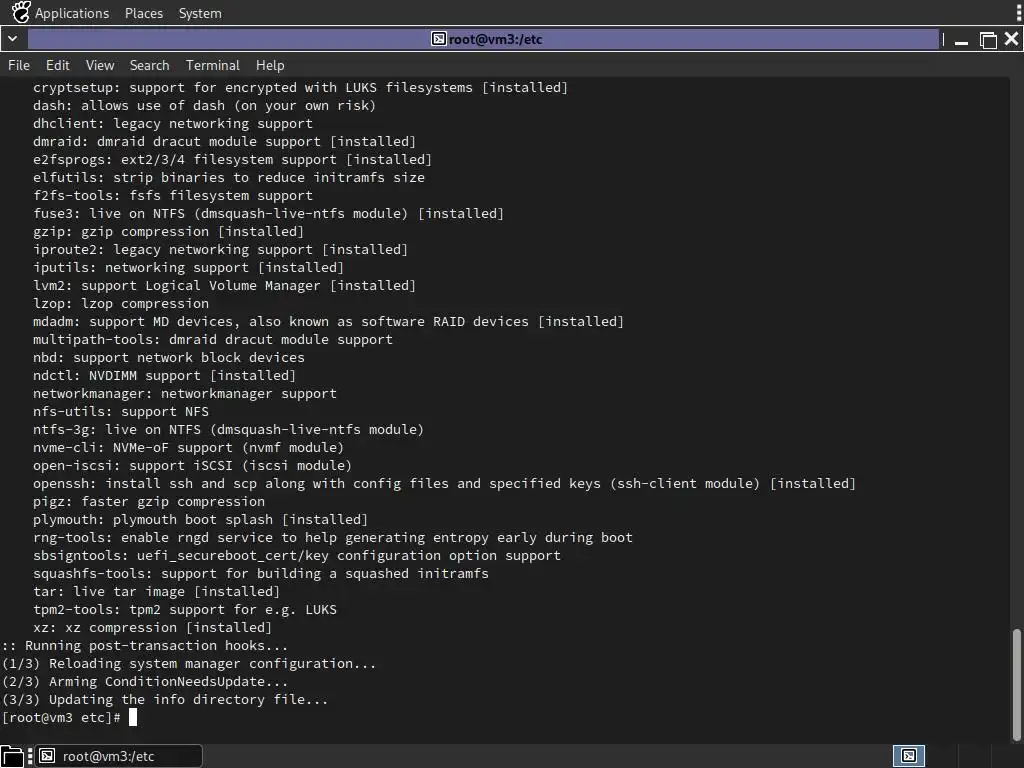Click the 'openssh: install ssh and scp' line

click(444, 484)
